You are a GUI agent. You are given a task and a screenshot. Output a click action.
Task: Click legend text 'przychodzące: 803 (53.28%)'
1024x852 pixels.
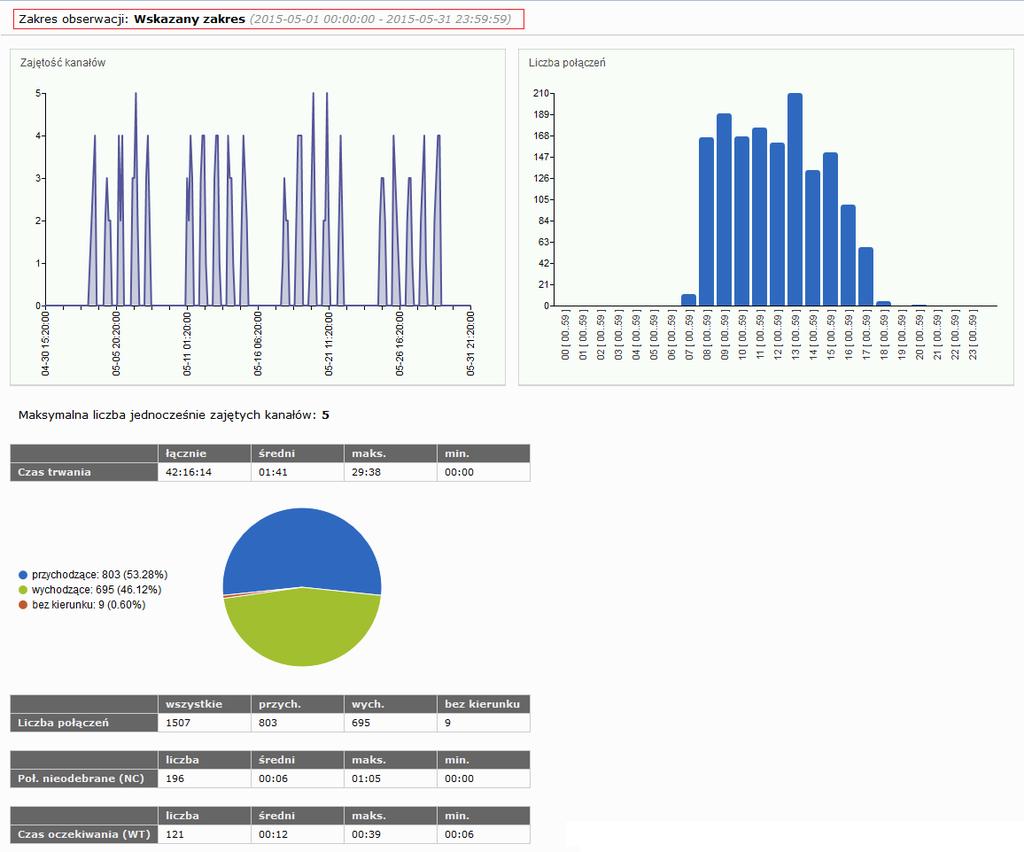100,575
